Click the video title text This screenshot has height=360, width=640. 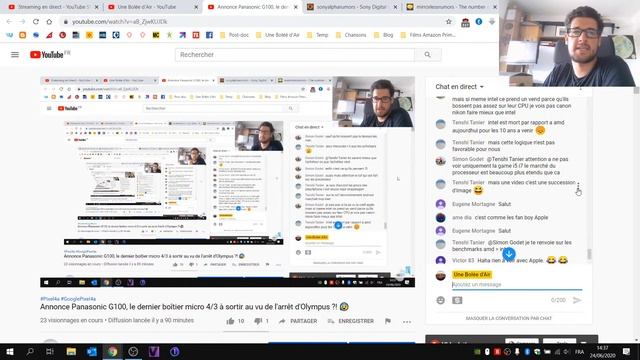194,307
